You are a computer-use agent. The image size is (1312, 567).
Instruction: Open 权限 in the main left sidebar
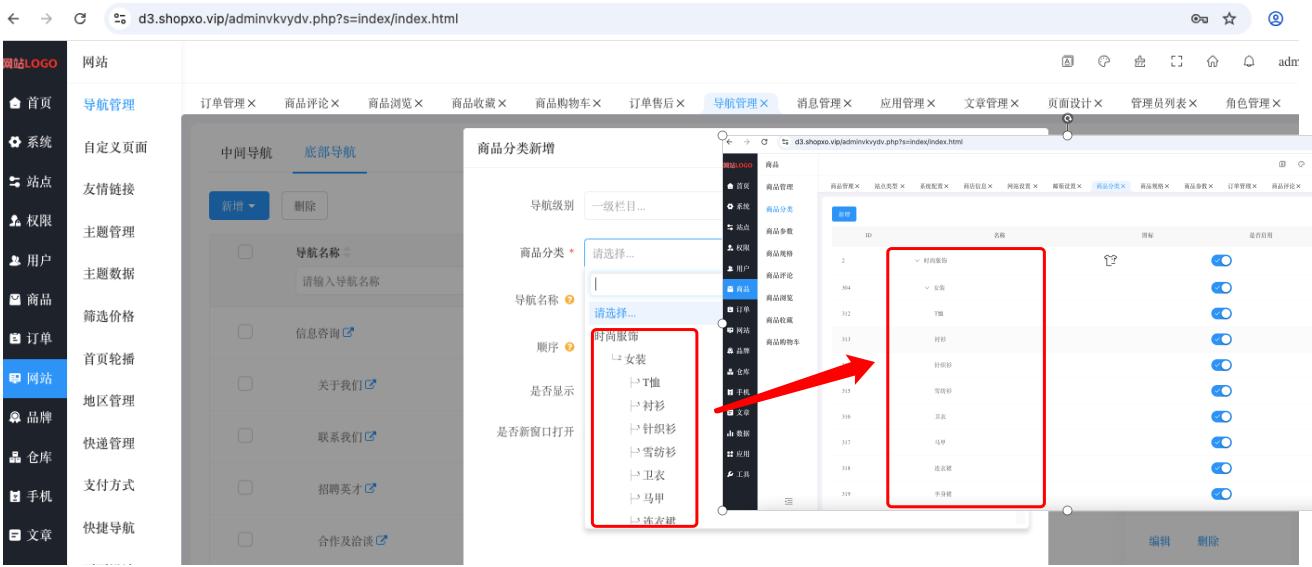[x=30, y=220]
